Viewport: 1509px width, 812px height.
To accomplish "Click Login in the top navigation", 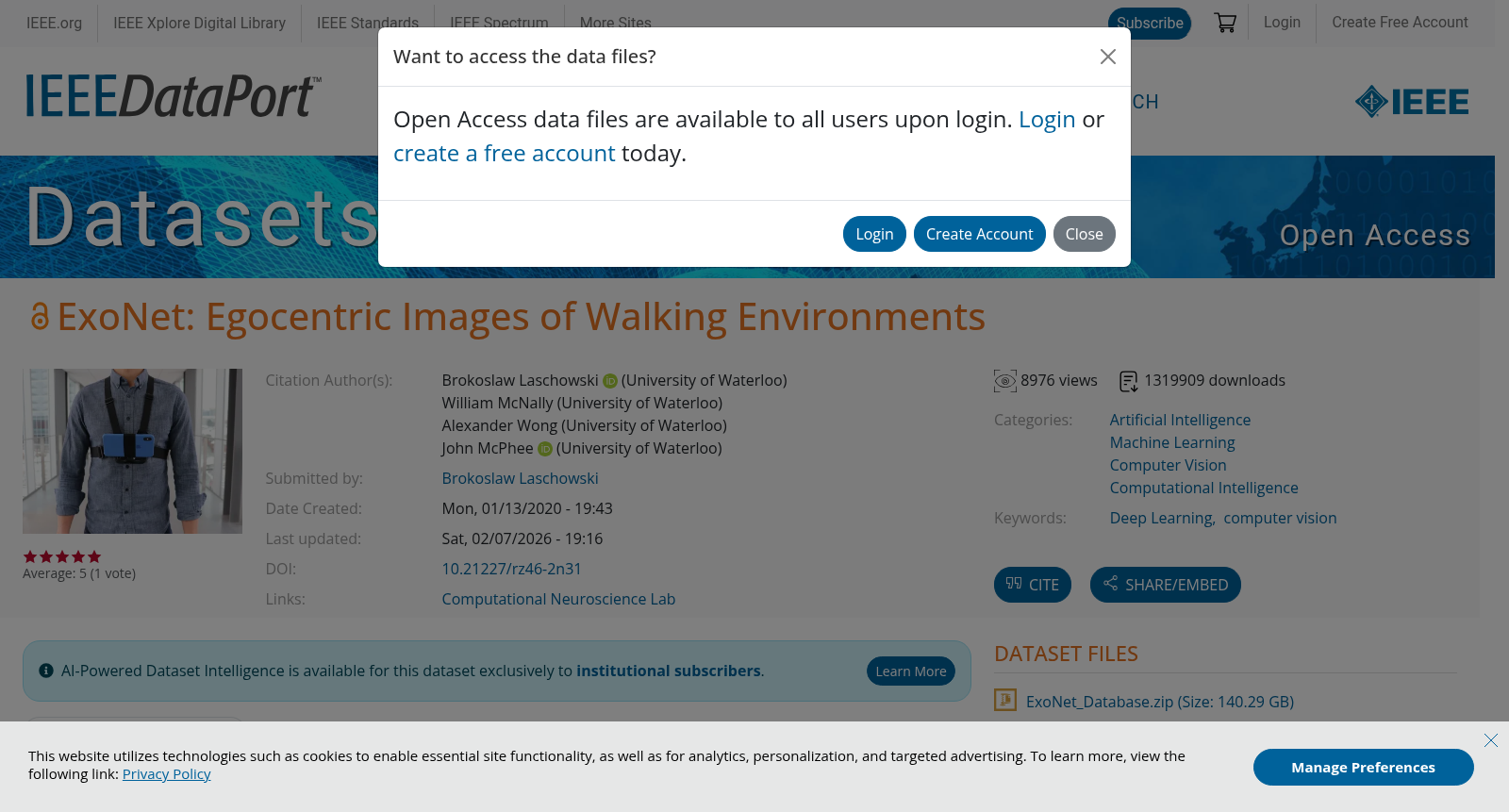I will pyautogui.click(x=1282, y=23).
